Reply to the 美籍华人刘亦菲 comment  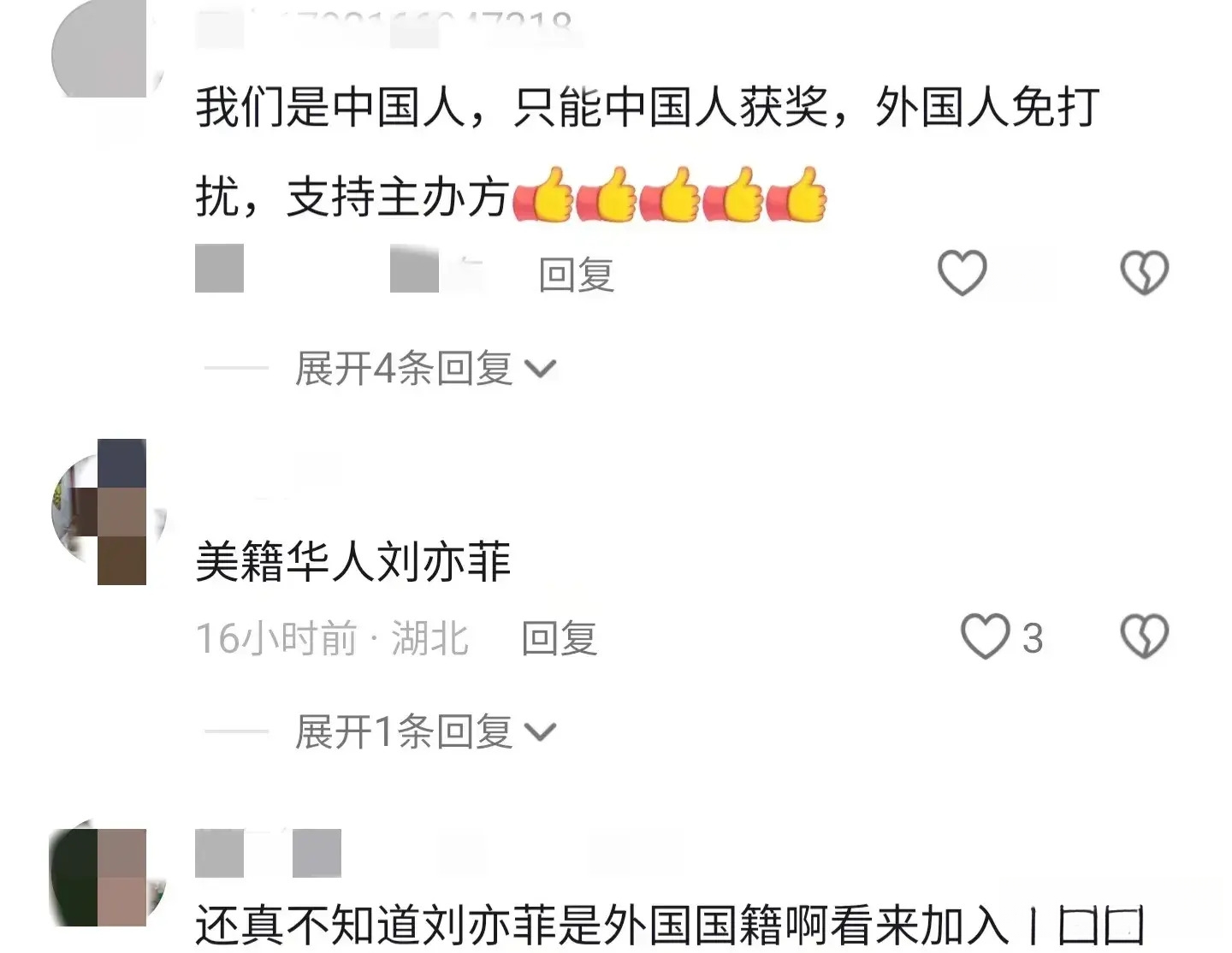coord(560,638)
